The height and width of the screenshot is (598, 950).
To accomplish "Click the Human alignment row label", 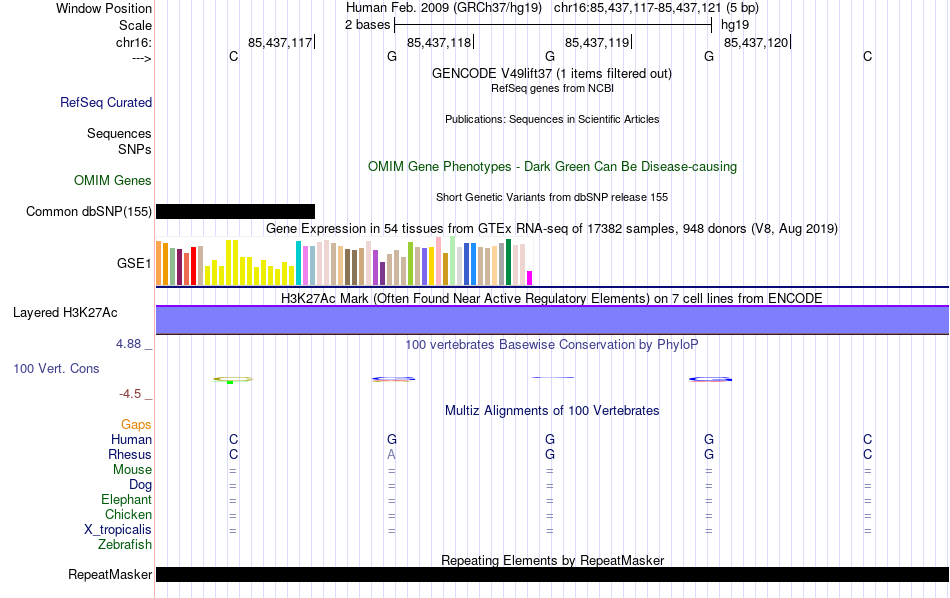I will click(x=131, y=440).
